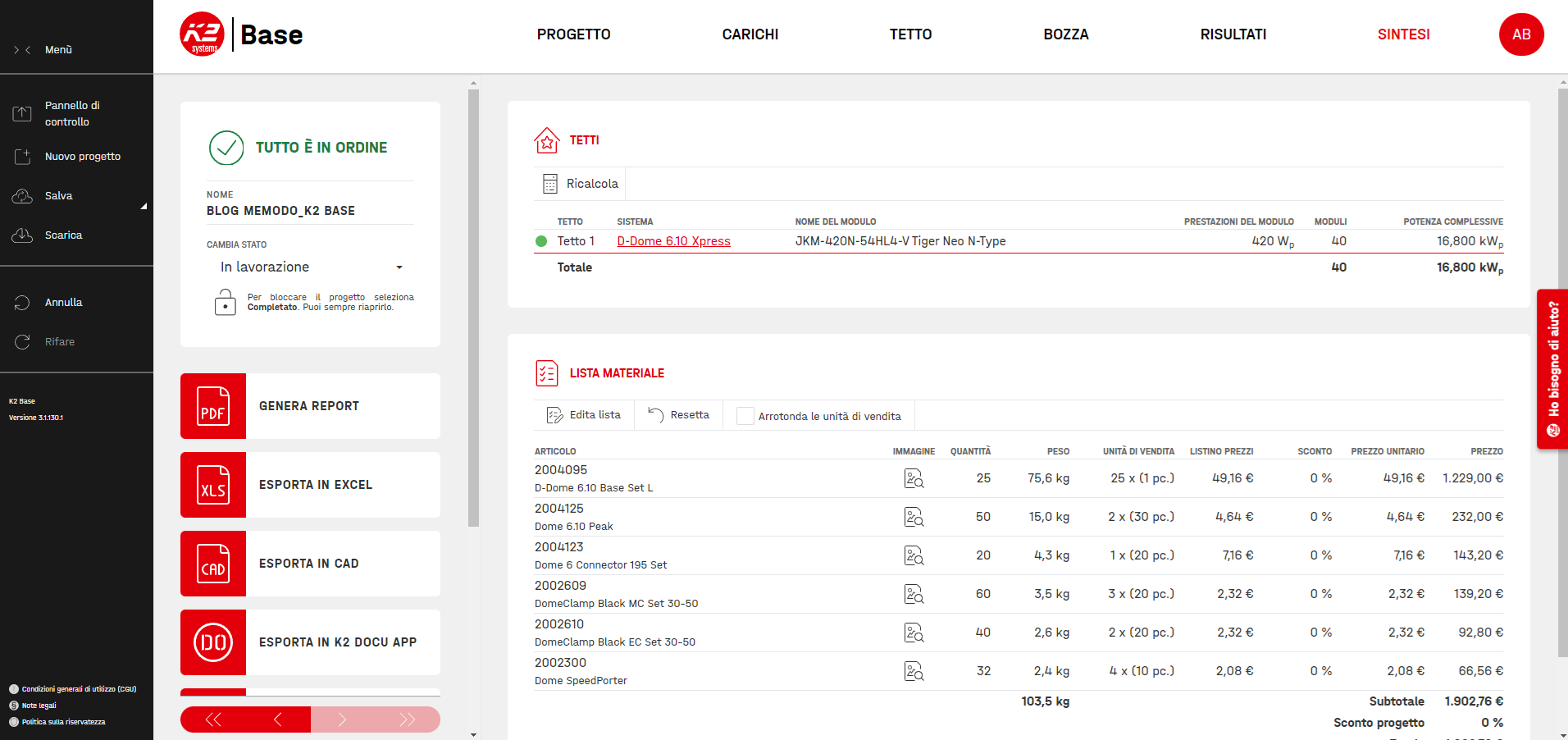Click the K2 Docu App export icon
Viewport: 1568px width, 740px height.
[x=213, y=642]
